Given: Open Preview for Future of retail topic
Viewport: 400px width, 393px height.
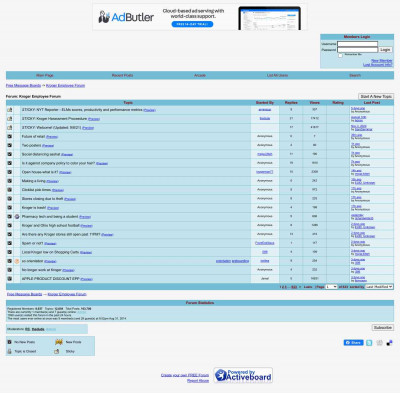Looking at the screenshot, I should 52,137.
